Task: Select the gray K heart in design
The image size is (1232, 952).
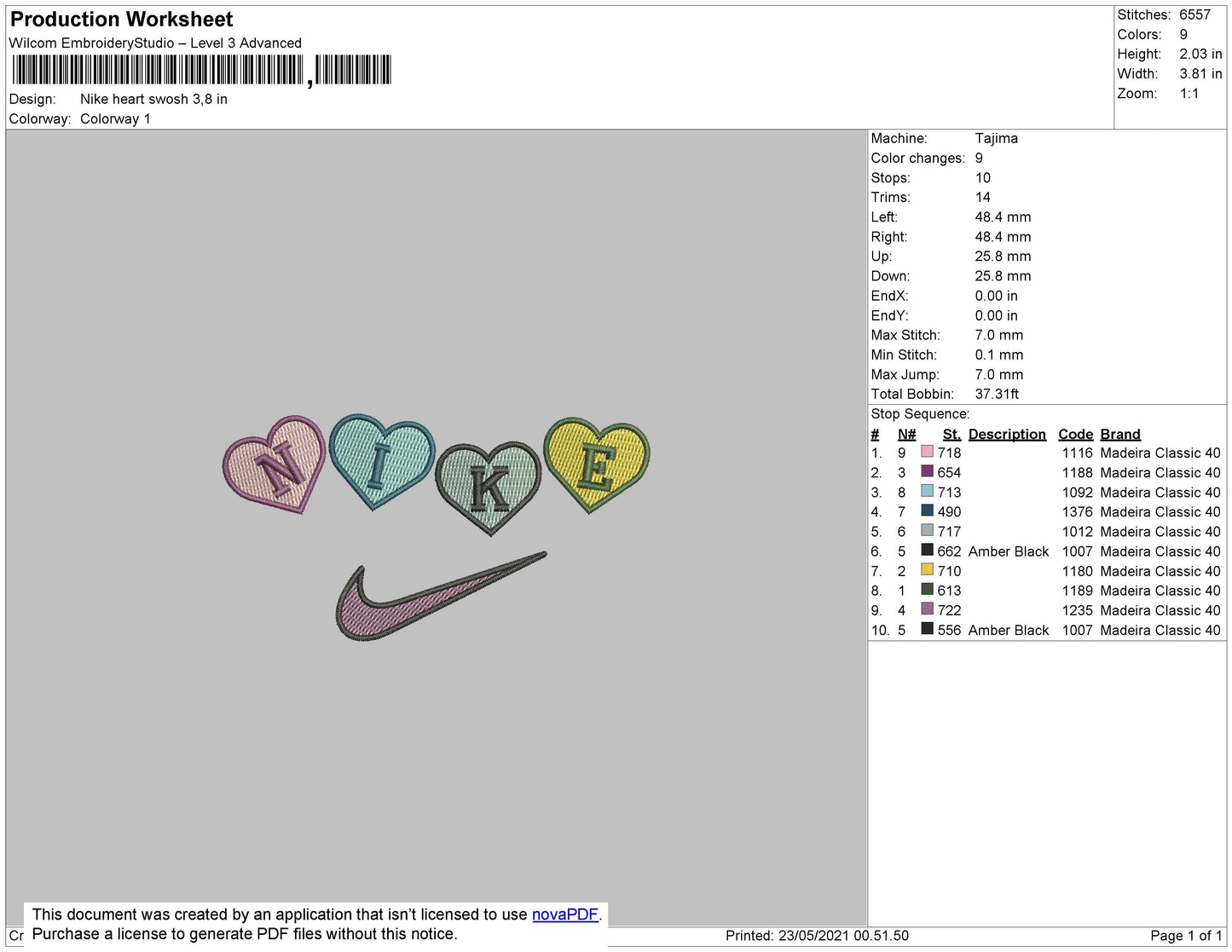Action: coord(489,488)
